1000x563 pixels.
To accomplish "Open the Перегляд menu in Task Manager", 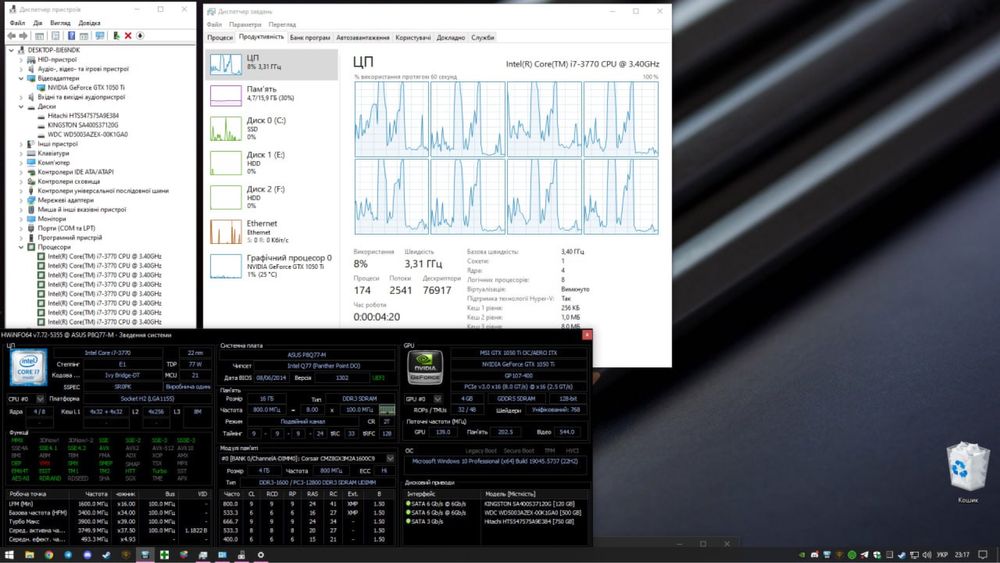I will point(282,24).
